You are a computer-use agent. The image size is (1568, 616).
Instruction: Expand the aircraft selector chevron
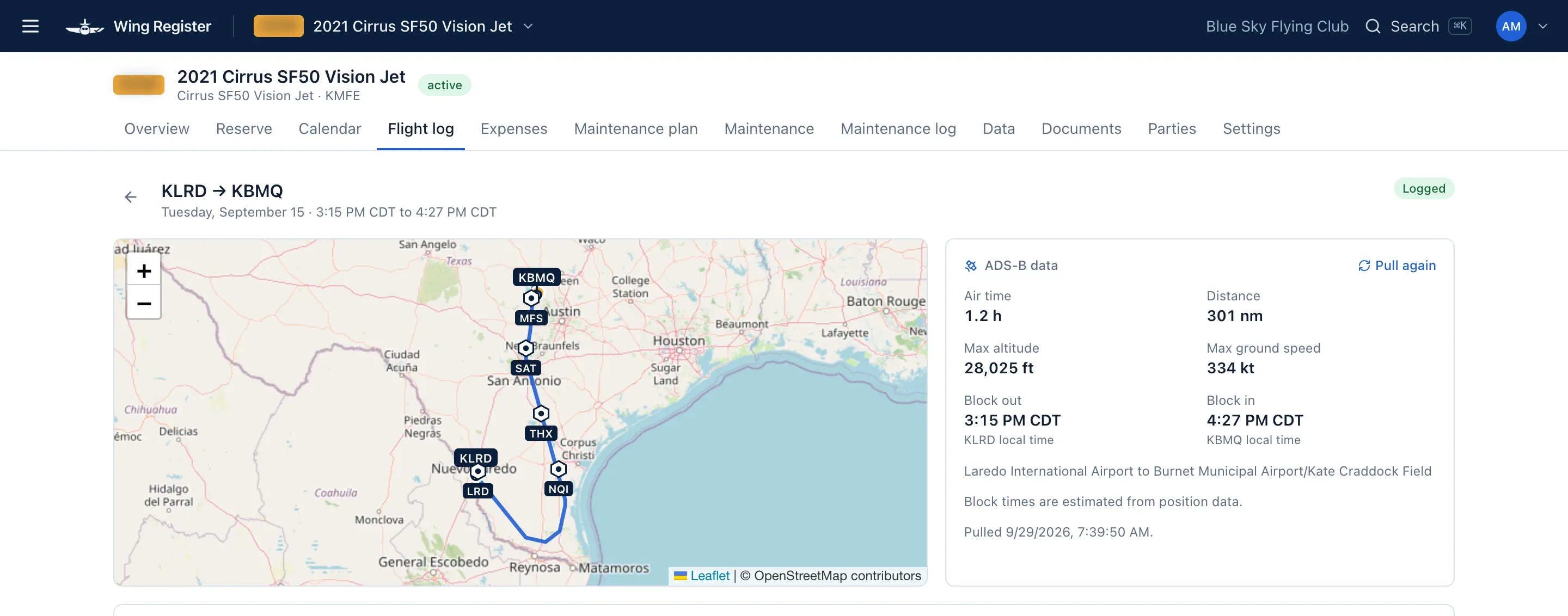click(528, 26)
